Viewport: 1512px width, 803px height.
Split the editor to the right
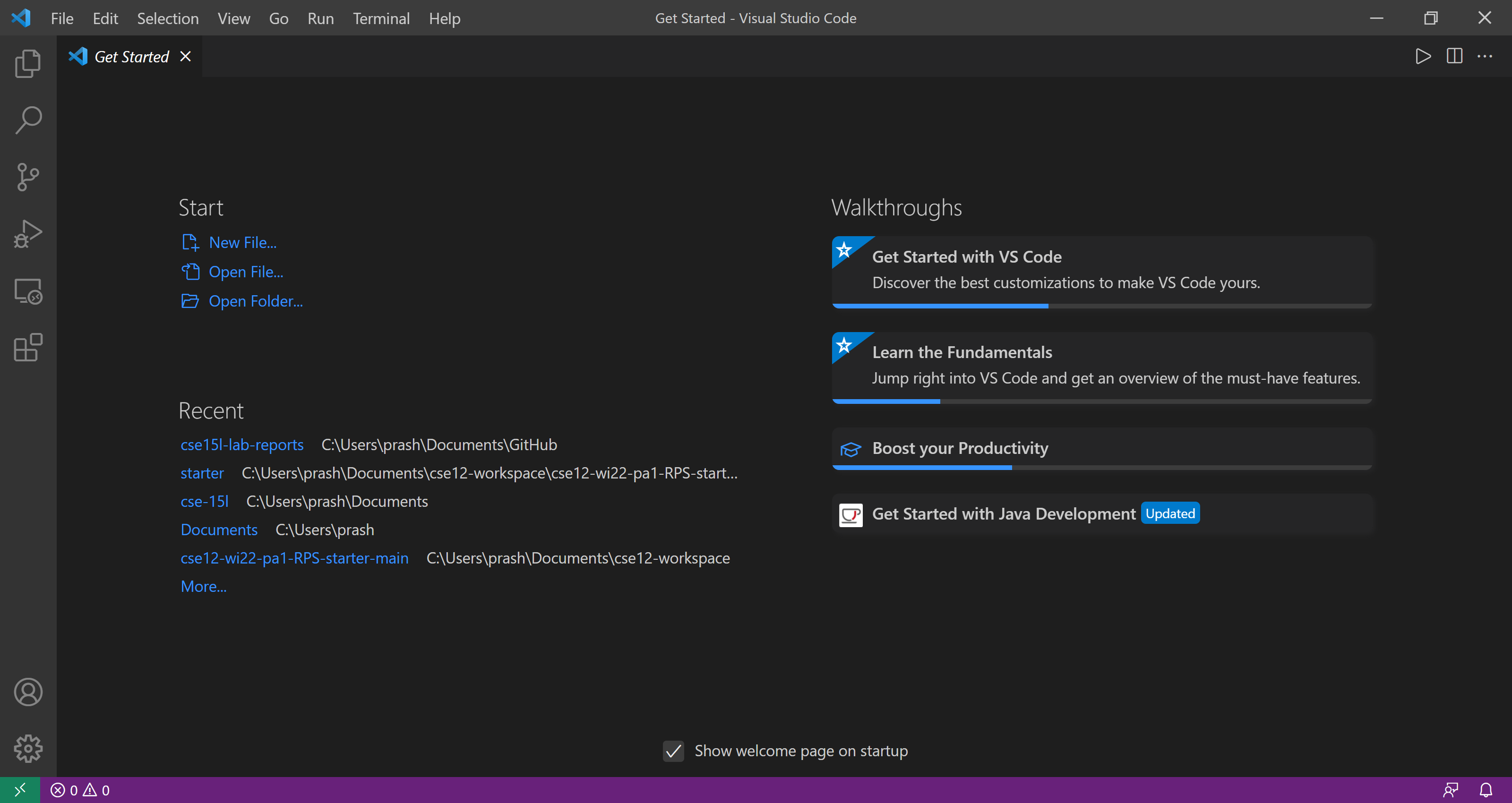(x=1454, y=56)
